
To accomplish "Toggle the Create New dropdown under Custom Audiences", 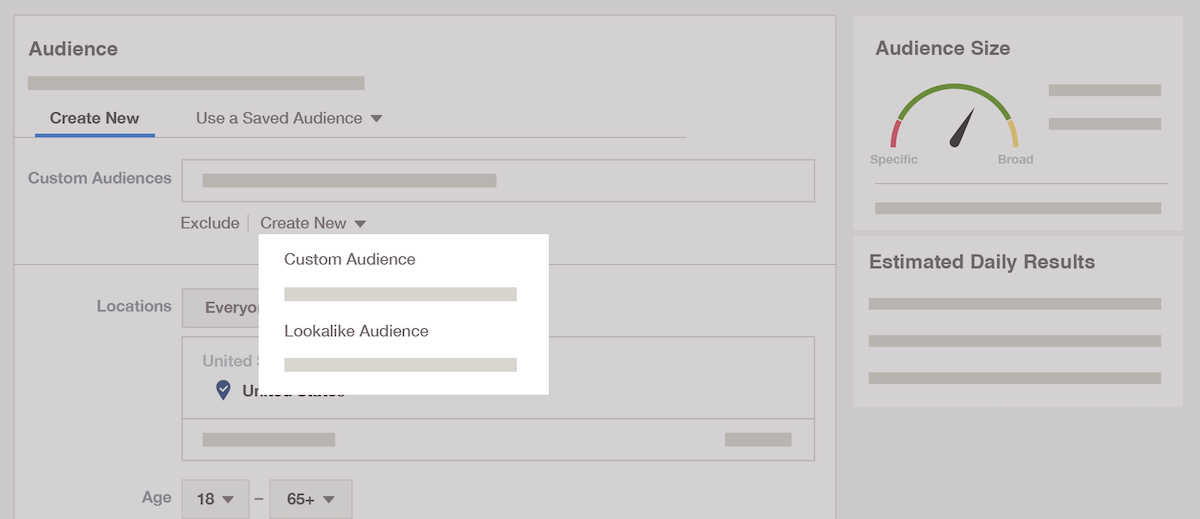I will click(x=313, y=223).
